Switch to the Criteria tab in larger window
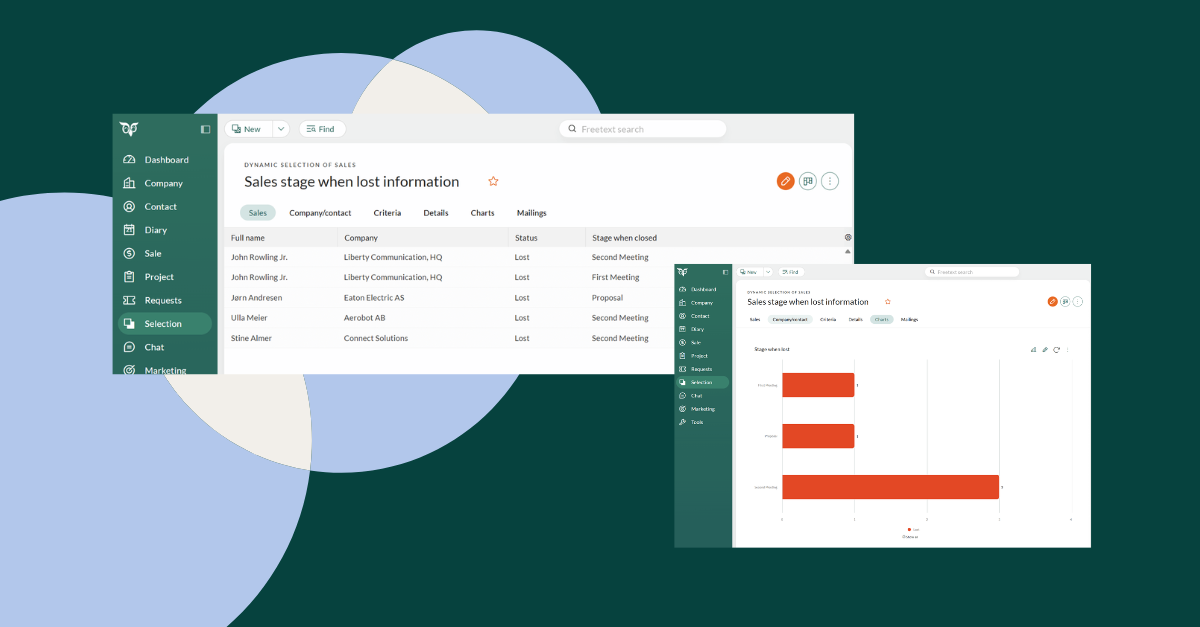The height and width of the screenshot is (627, 1200). pos(387,213)
